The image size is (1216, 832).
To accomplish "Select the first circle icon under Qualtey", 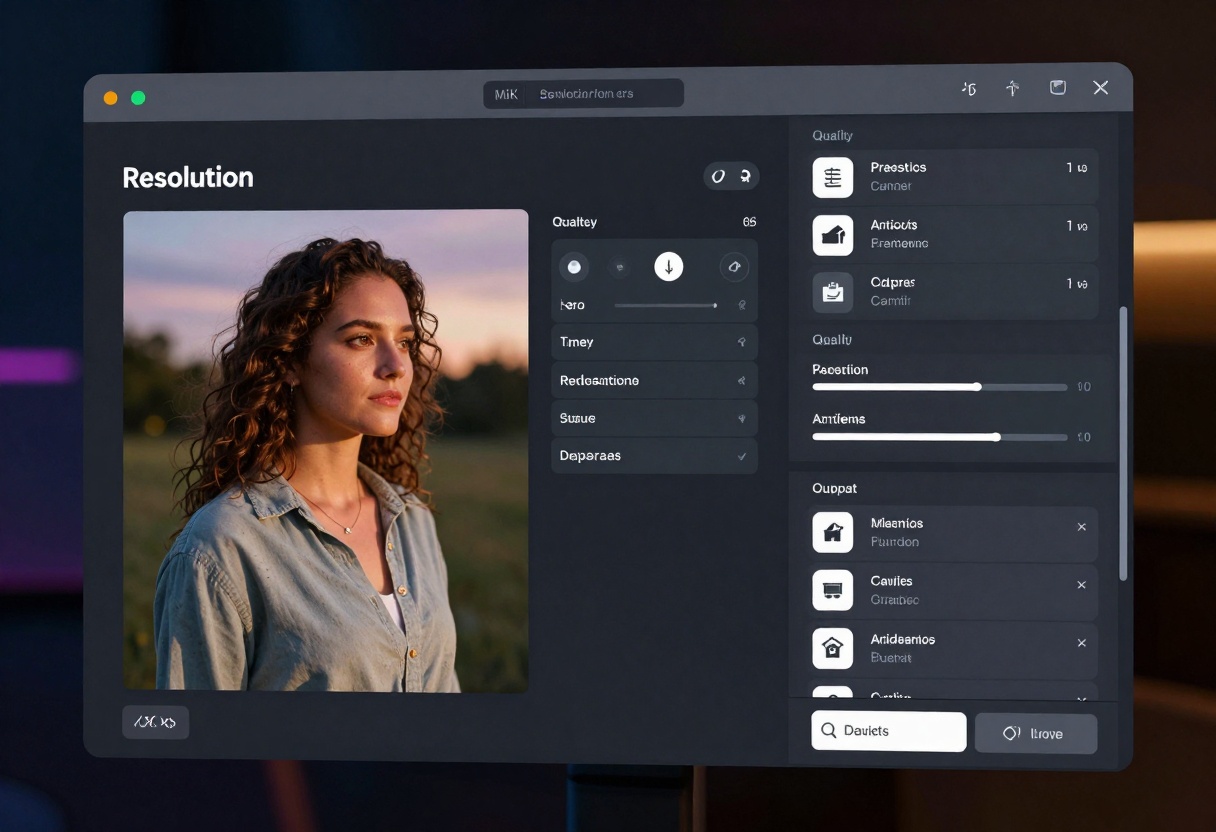I will (x=574, y=266).
